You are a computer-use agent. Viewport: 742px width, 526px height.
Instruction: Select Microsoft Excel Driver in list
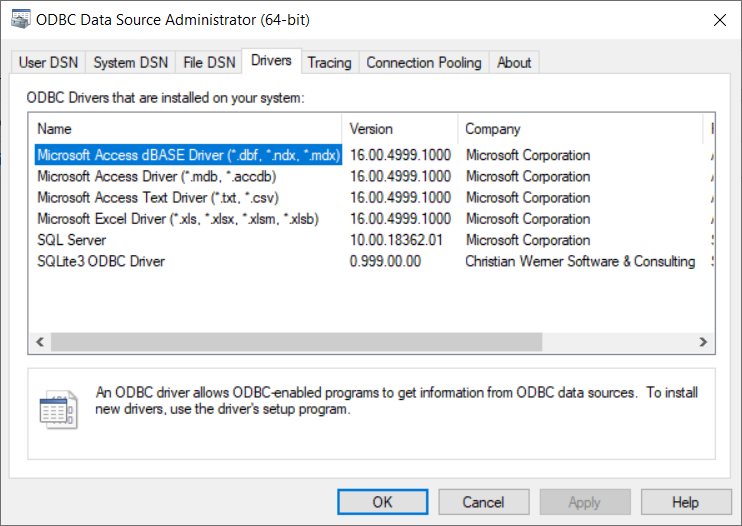177,218
